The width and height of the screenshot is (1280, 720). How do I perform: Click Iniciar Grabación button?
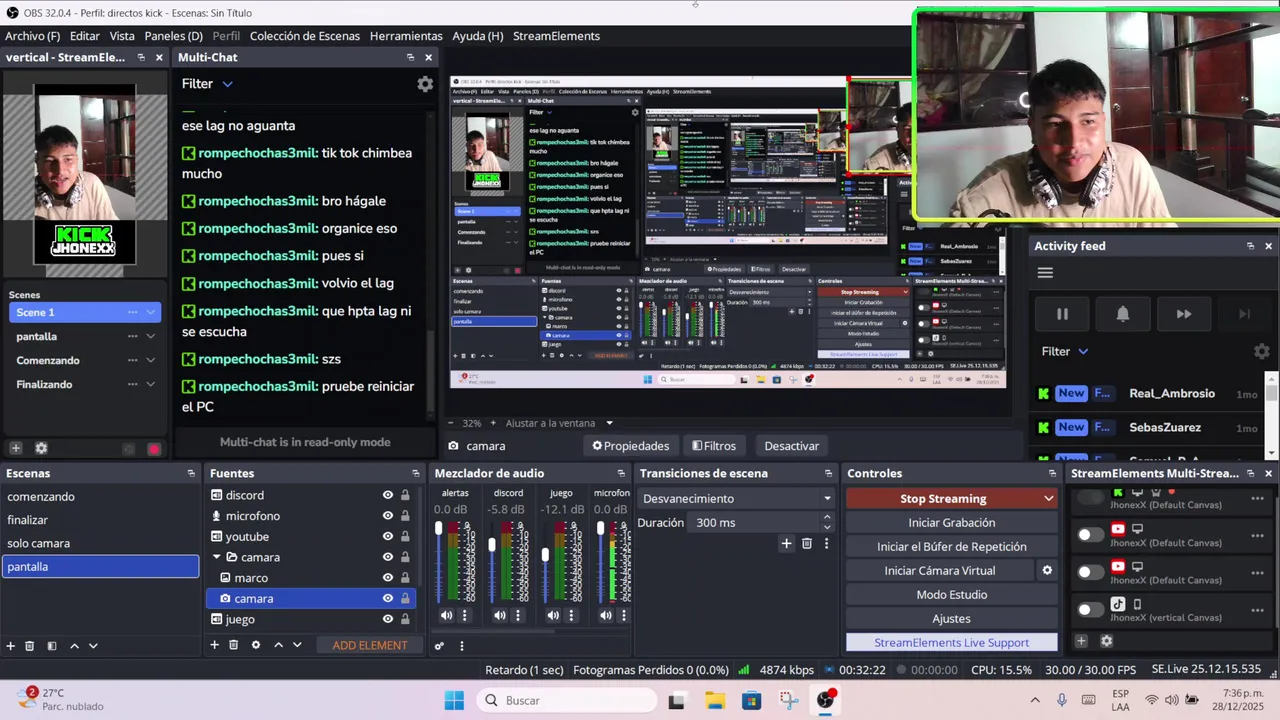[951, 523]
